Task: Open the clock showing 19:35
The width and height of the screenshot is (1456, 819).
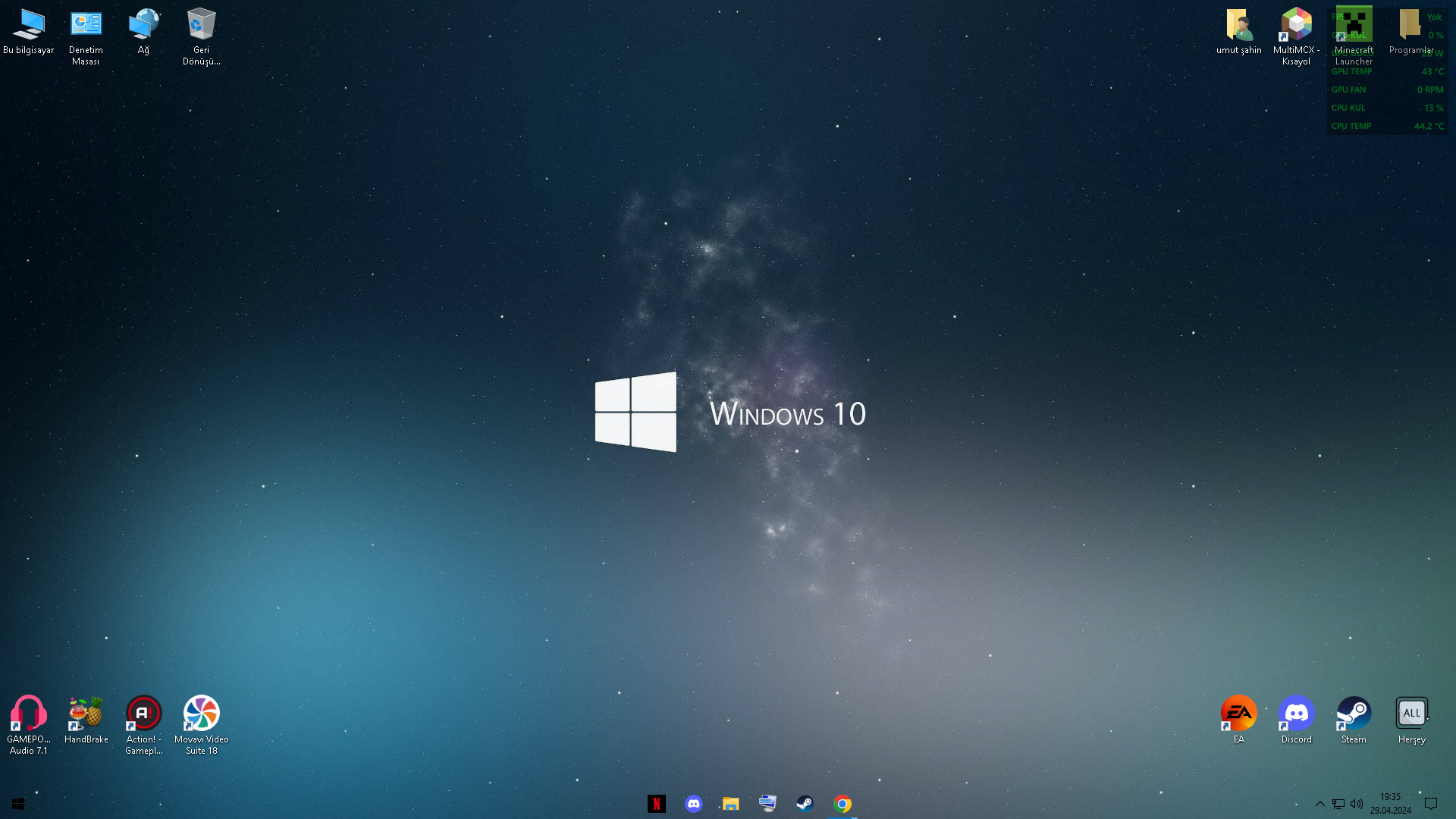Action: [x=1391, y=804]
